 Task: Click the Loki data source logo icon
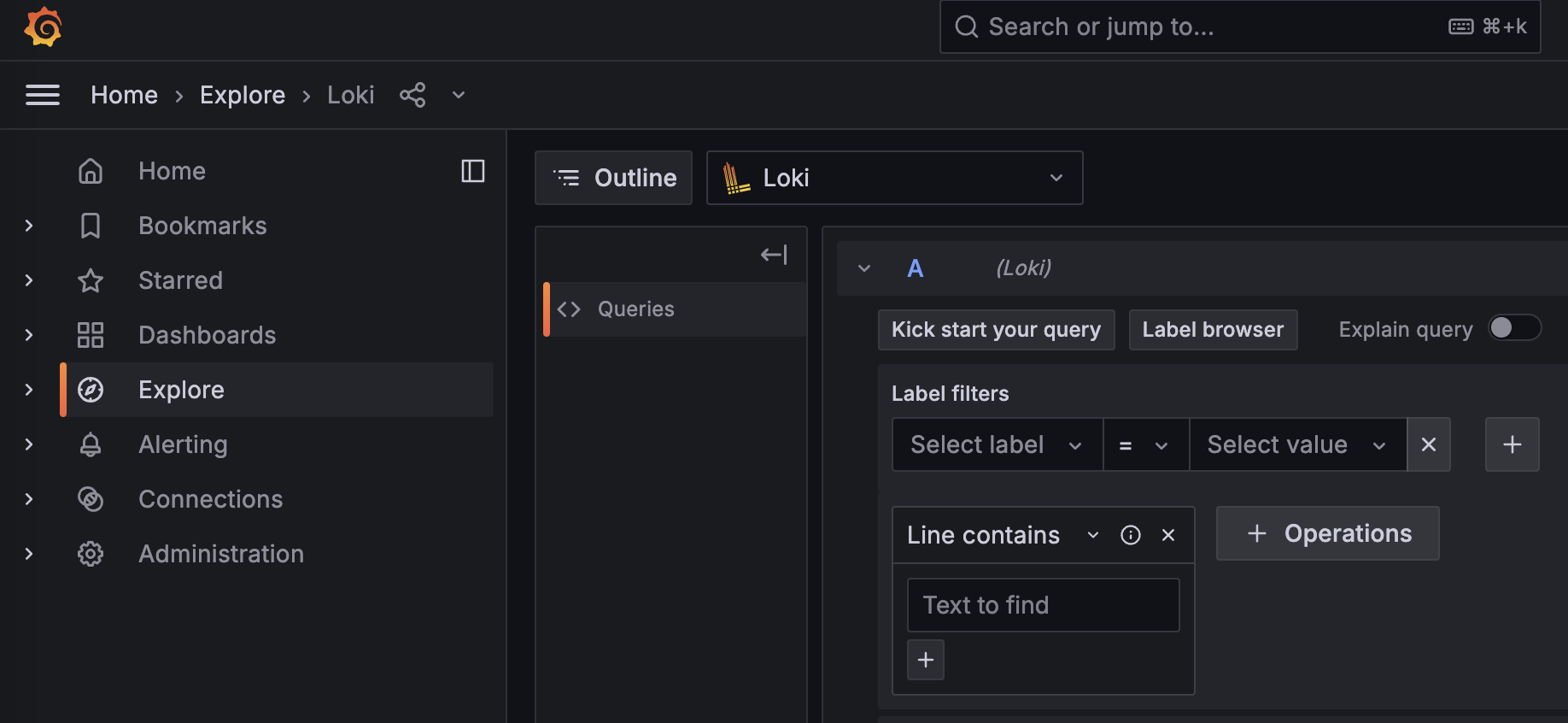click(735, 178)
